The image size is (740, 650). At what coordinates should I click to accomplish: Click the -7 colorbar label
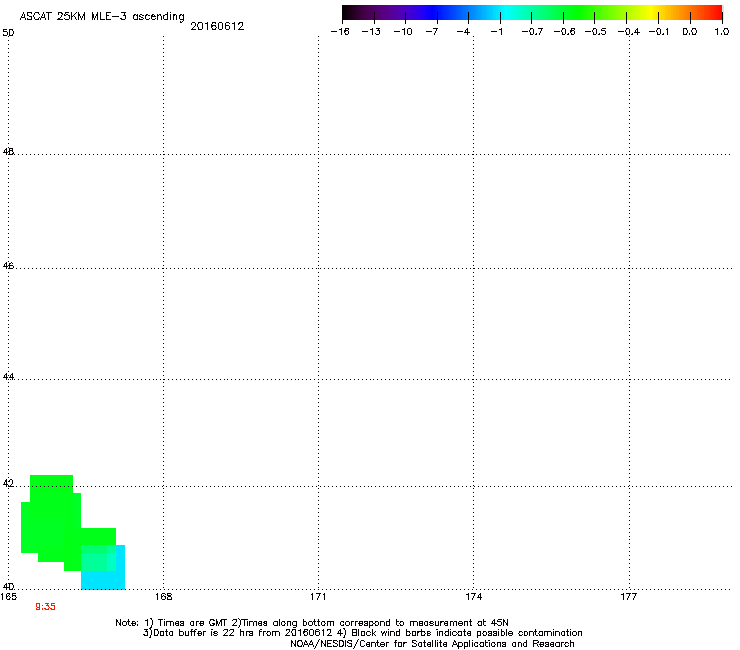point(432,32)
